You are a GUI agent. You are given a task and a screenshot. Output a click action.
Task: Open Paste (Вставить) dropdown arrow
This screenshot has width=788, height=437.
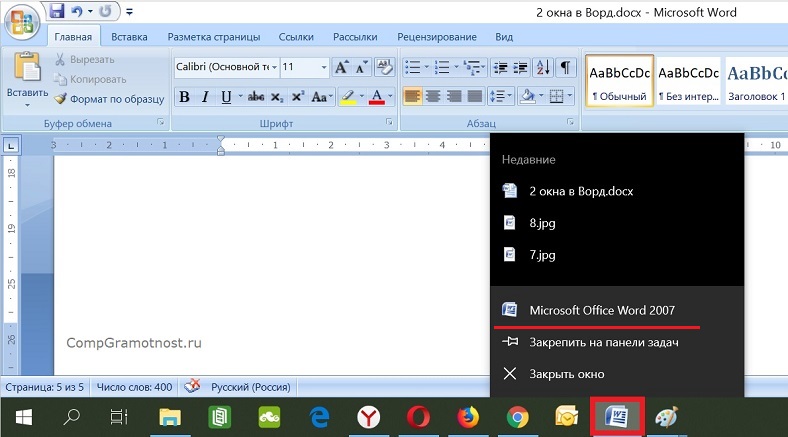point(27,105)
